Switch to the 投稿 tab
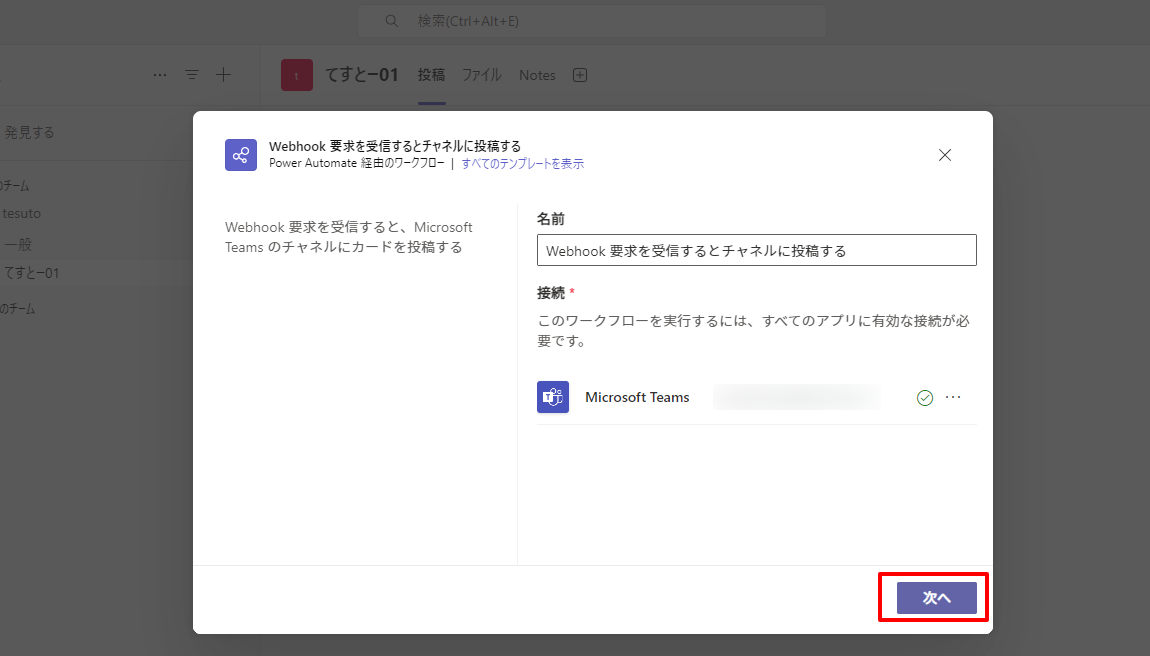Image resolution: width=1150 pixels, height=656 pixels. coord(432,75)
